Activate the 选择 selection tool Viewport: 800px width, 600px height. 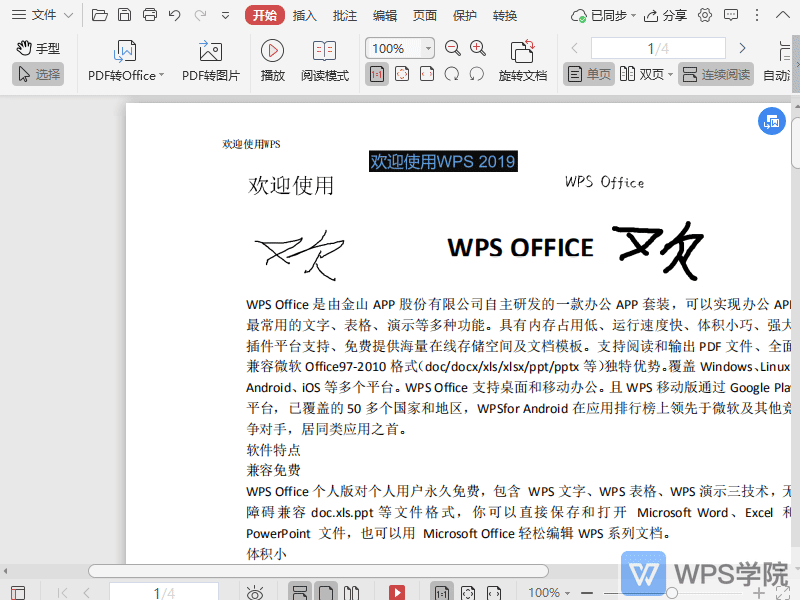pyautogui.click(x=37, y=73)
